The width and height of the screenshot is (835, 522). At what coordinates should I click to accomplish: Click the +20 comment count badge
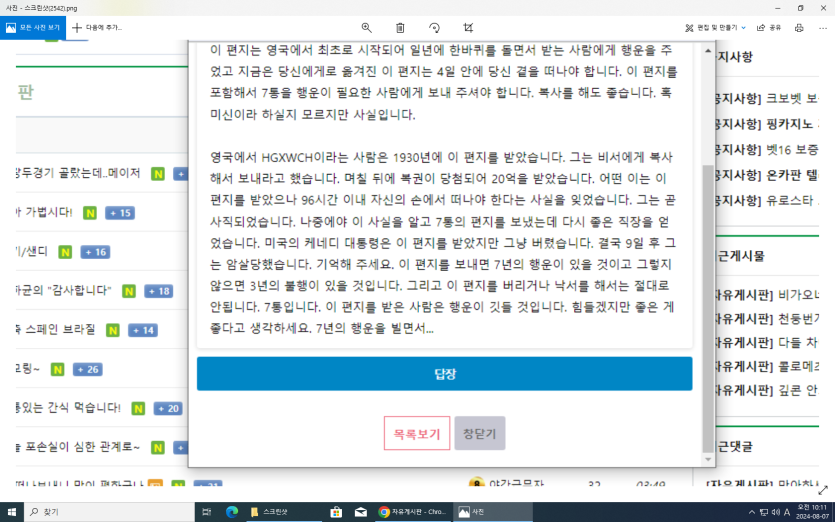pos(168,409)
